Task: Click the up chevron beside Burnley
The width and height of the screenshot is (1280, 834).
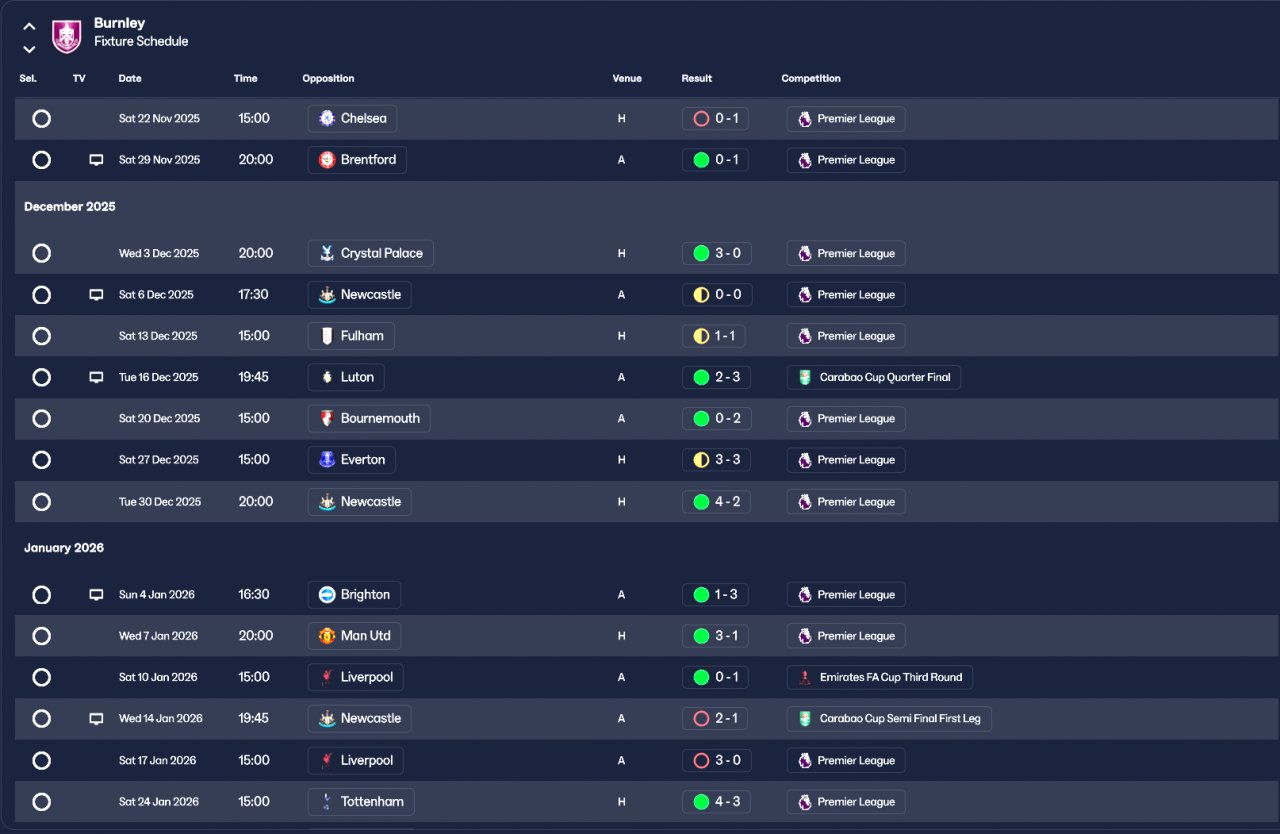Action: click(x=29, y=27)
